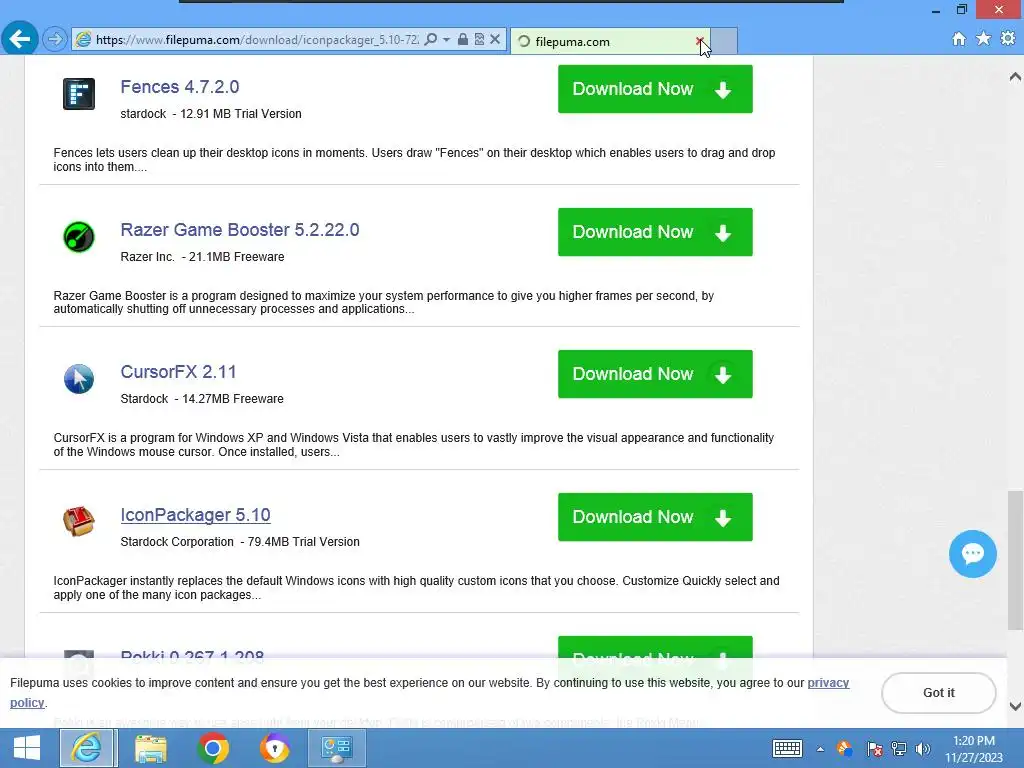Viewport: 1024px width, 768px height.
Task: Toggle the compatibility view icon
Action: click(x=479, y=40)
